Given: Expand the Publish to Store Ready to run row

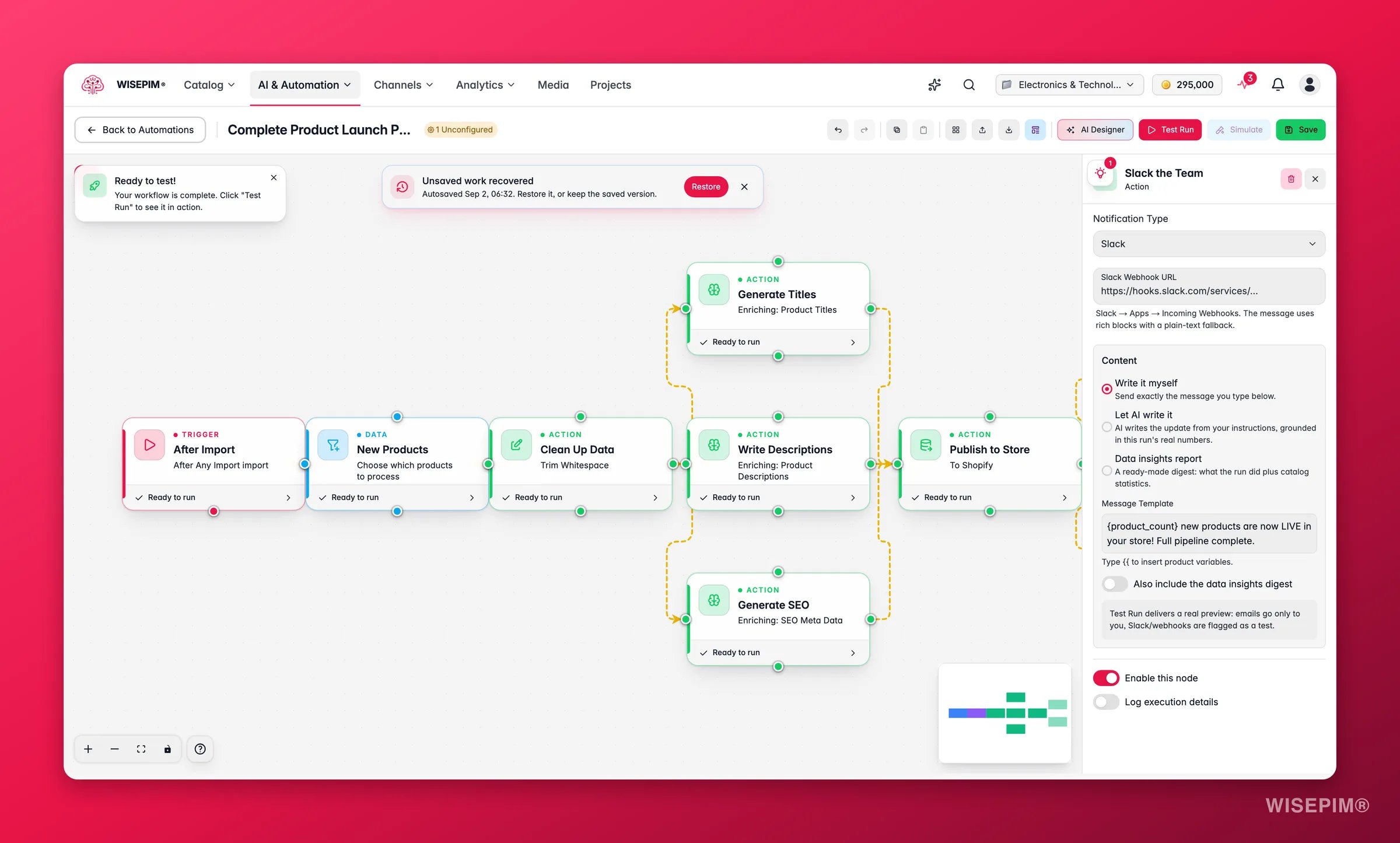Looking at the screenshot, I should [989, 498].
